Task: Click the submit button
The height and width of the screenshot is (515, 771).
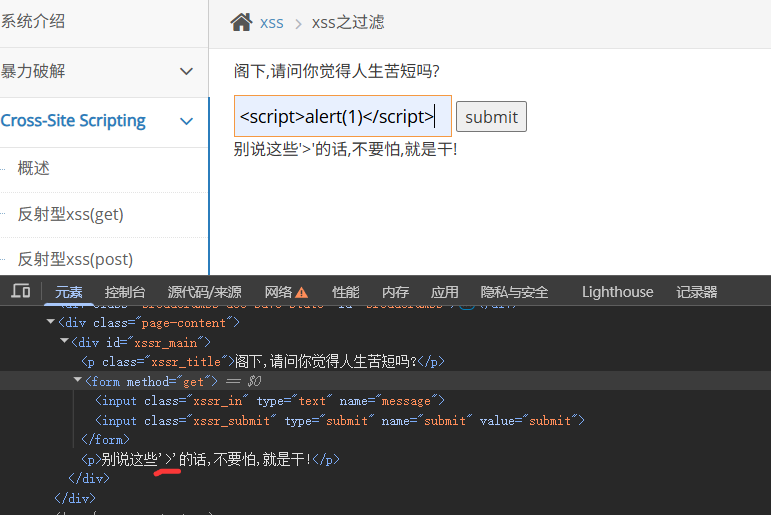Action: (491, 117)
